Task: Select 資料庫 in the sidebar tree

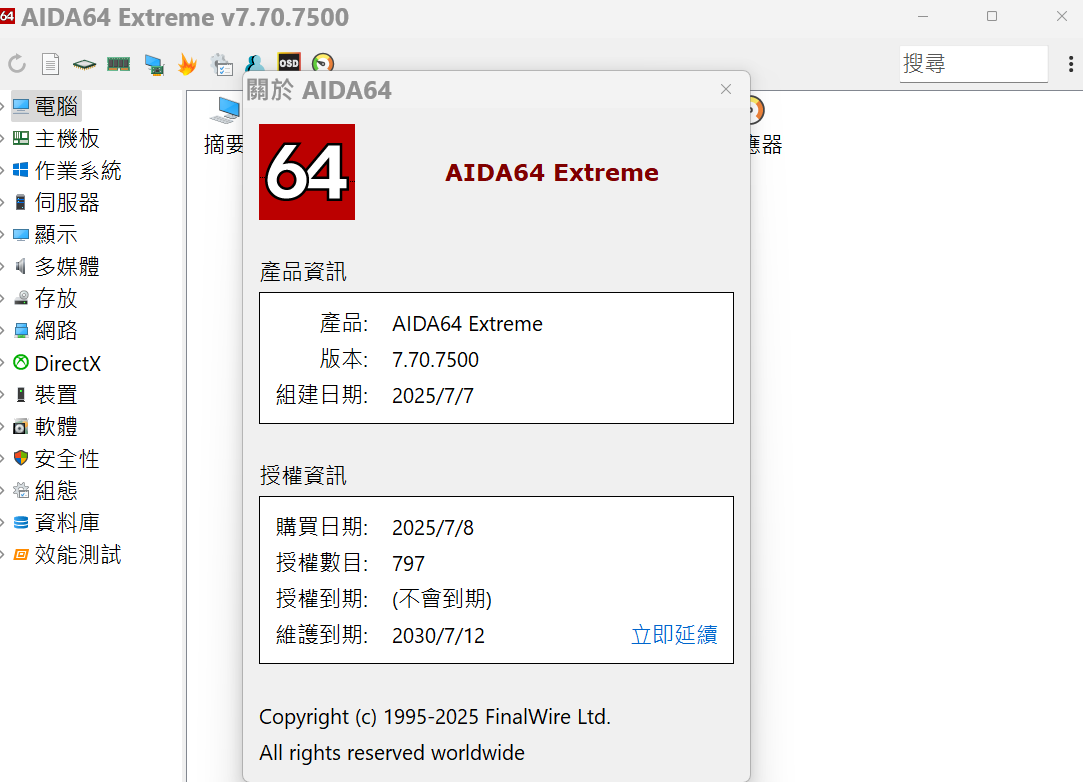Action: (57, 522)
